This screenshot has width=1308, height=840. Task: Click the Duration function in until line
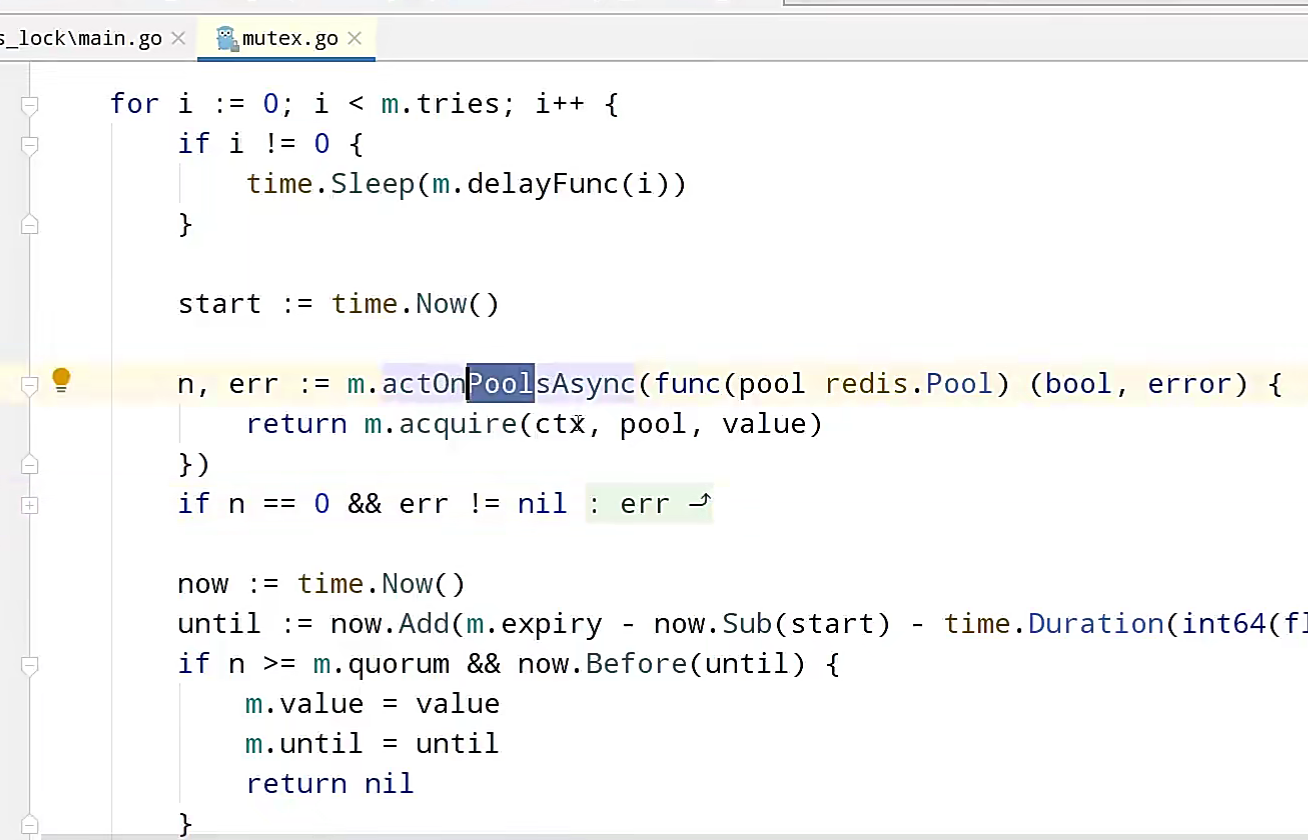coord(1095,624)
